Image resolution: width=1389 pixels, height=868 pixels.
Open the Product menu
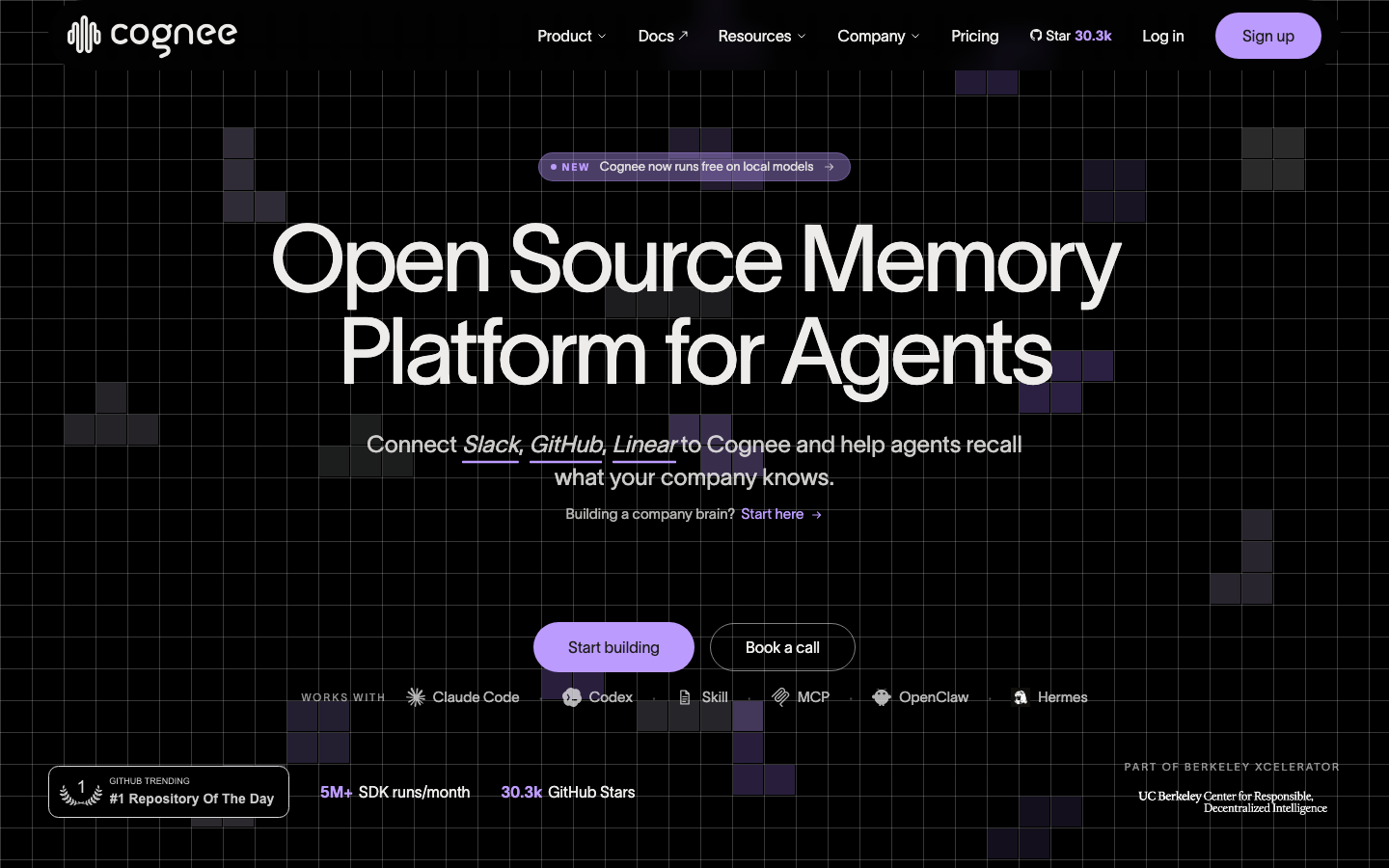[572, 36]
